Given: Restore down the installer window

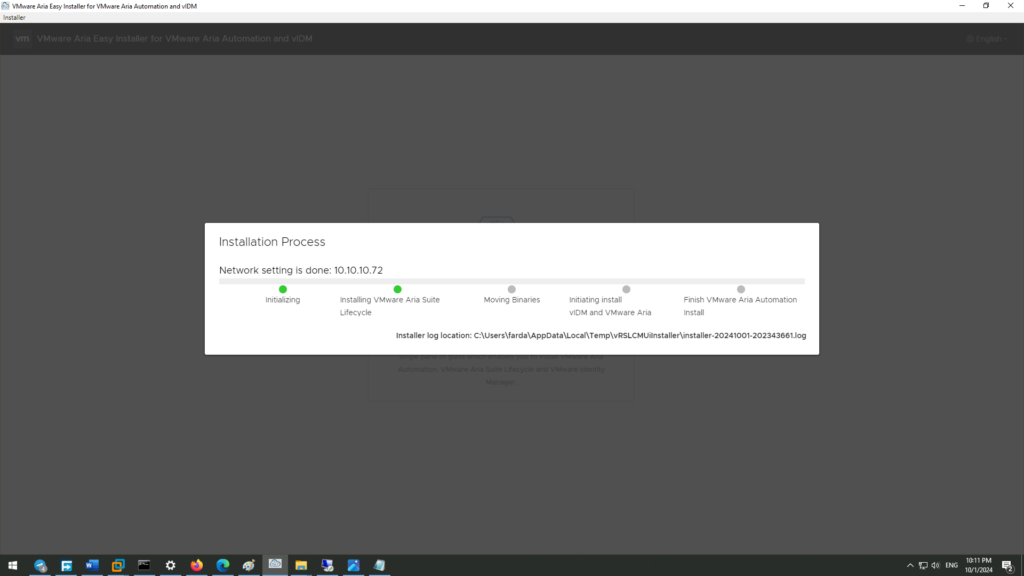Looking at the screenshot, I should pos(986,6).
